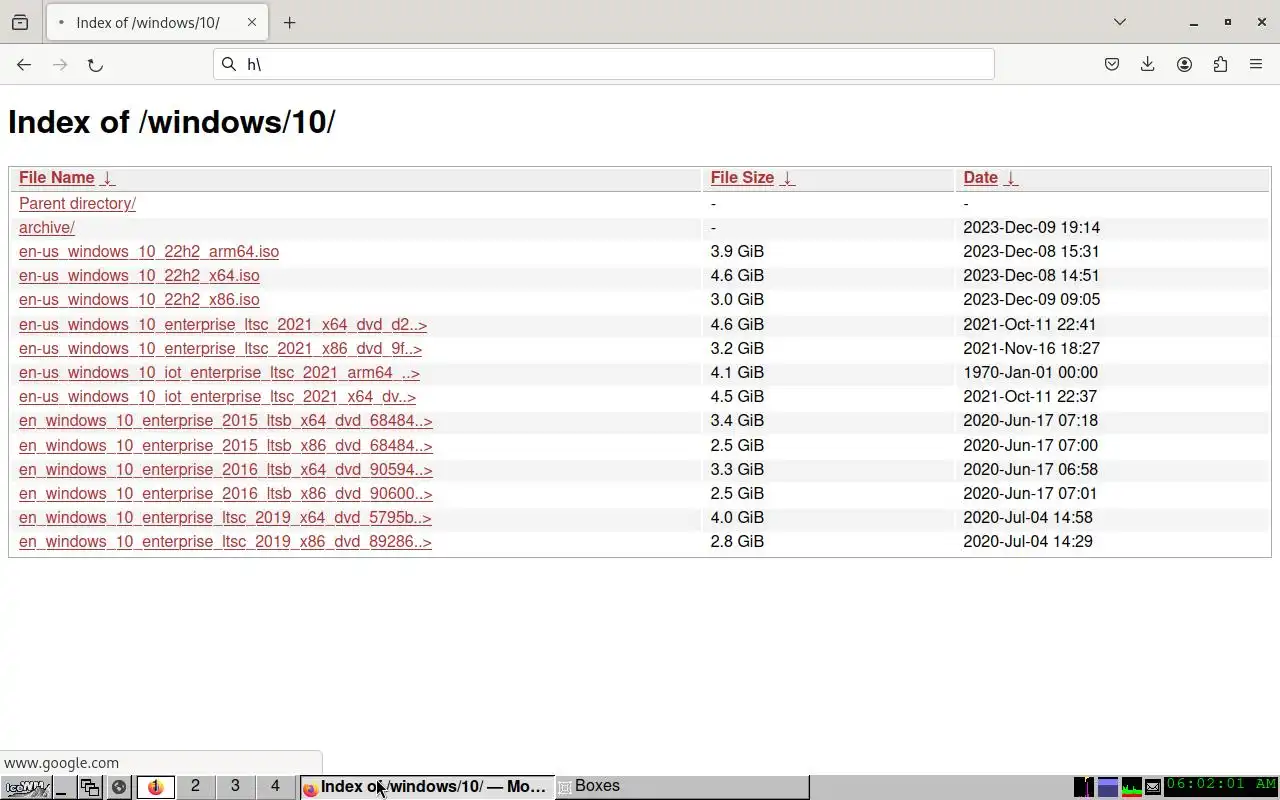The image size is (1280, 800).
Task: Download en-us_windows_10_22h2_arm64.iso
Action: [x=149, y=251]
